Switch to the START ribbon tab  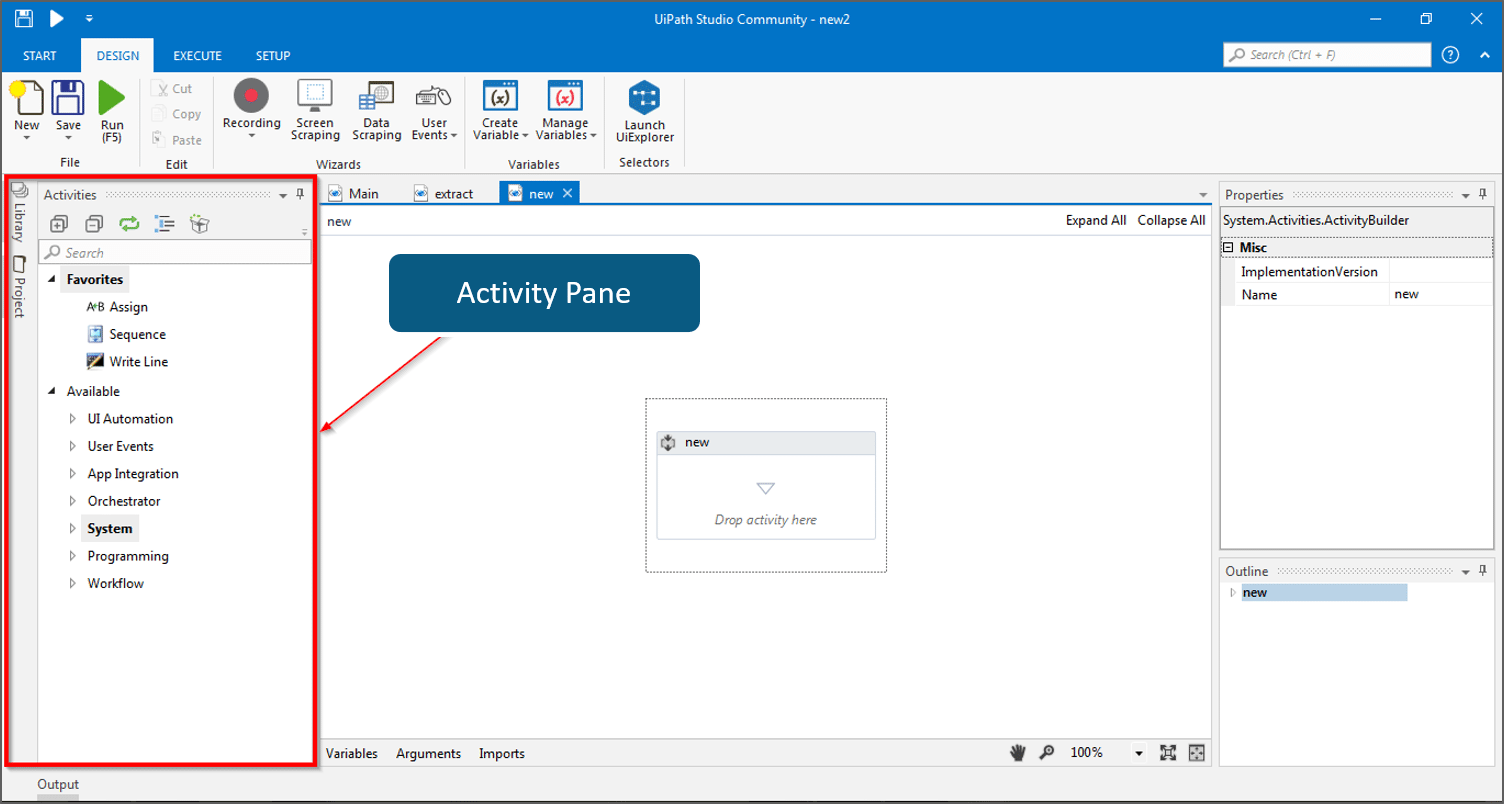click(40, 56)
